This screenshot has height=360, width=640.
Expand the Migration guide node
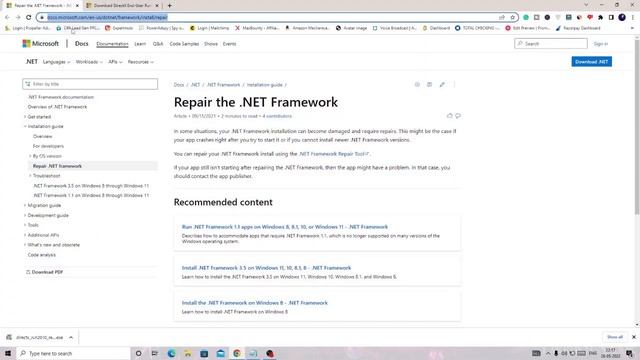click(x=25, y=205)
